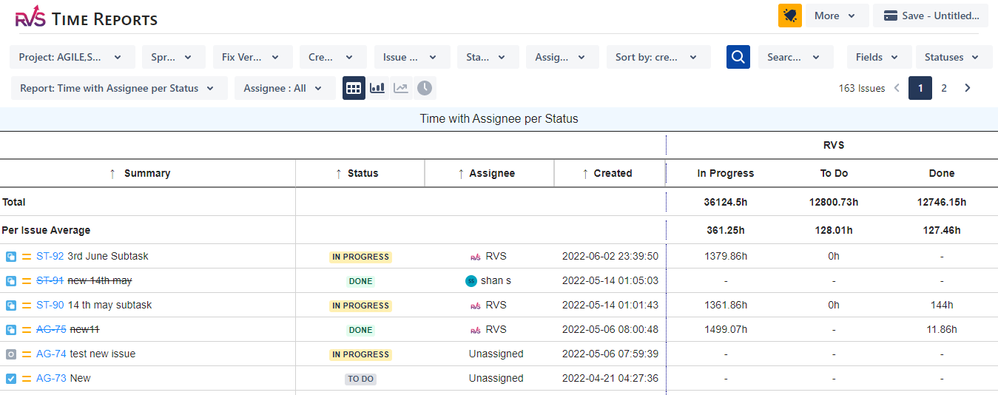Click In Progress column header
The height and width of the screenshot is (395, 998).
(x=726, y=173)
